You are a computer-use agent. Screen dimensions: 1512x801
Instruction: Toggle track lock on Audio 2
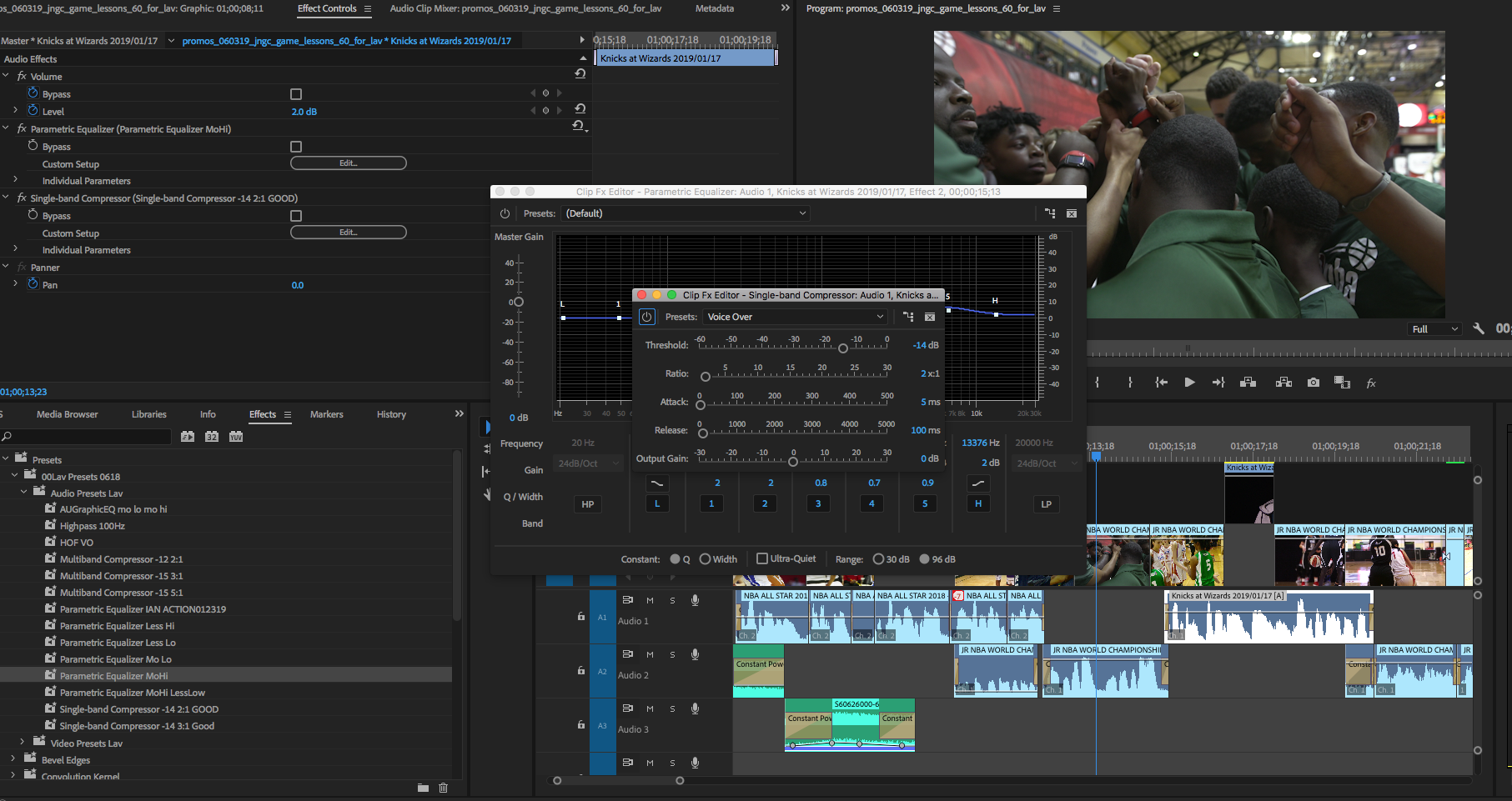click(x=581, y=670)
